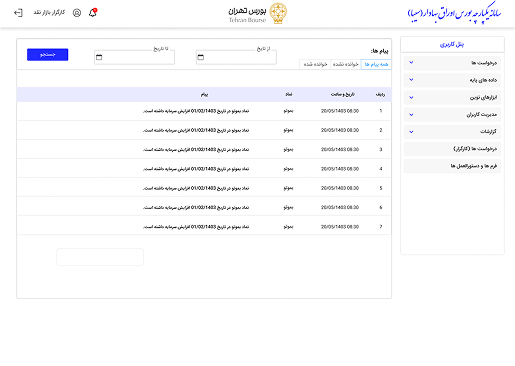Click row number 7 cell
This screenshot has height=366, width=515.
point(381,227)
